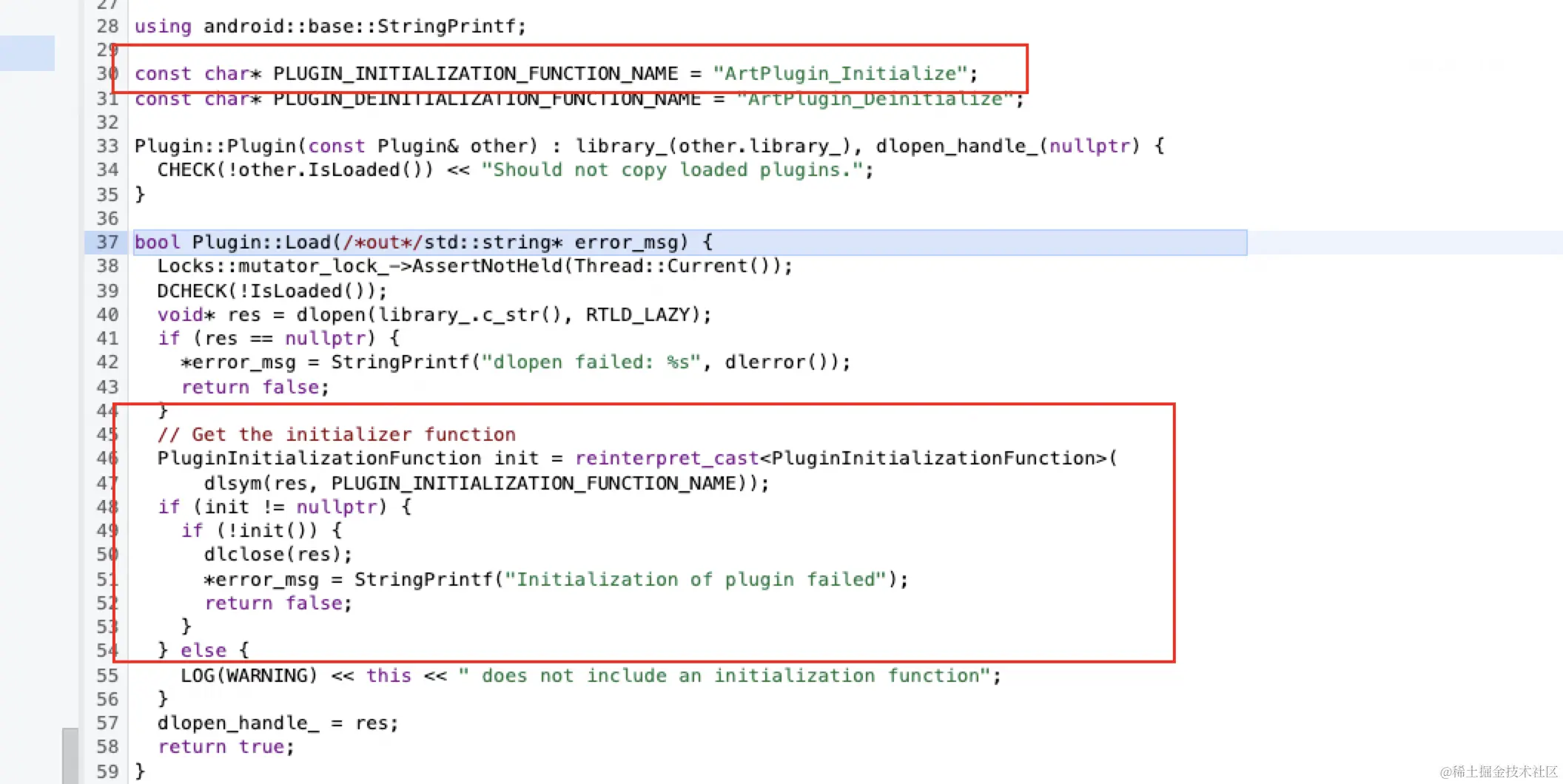Viewport: 1563px width, 784px height.
Task: Click line number 55 in the gutter
Action: click(x=107, y=675)
